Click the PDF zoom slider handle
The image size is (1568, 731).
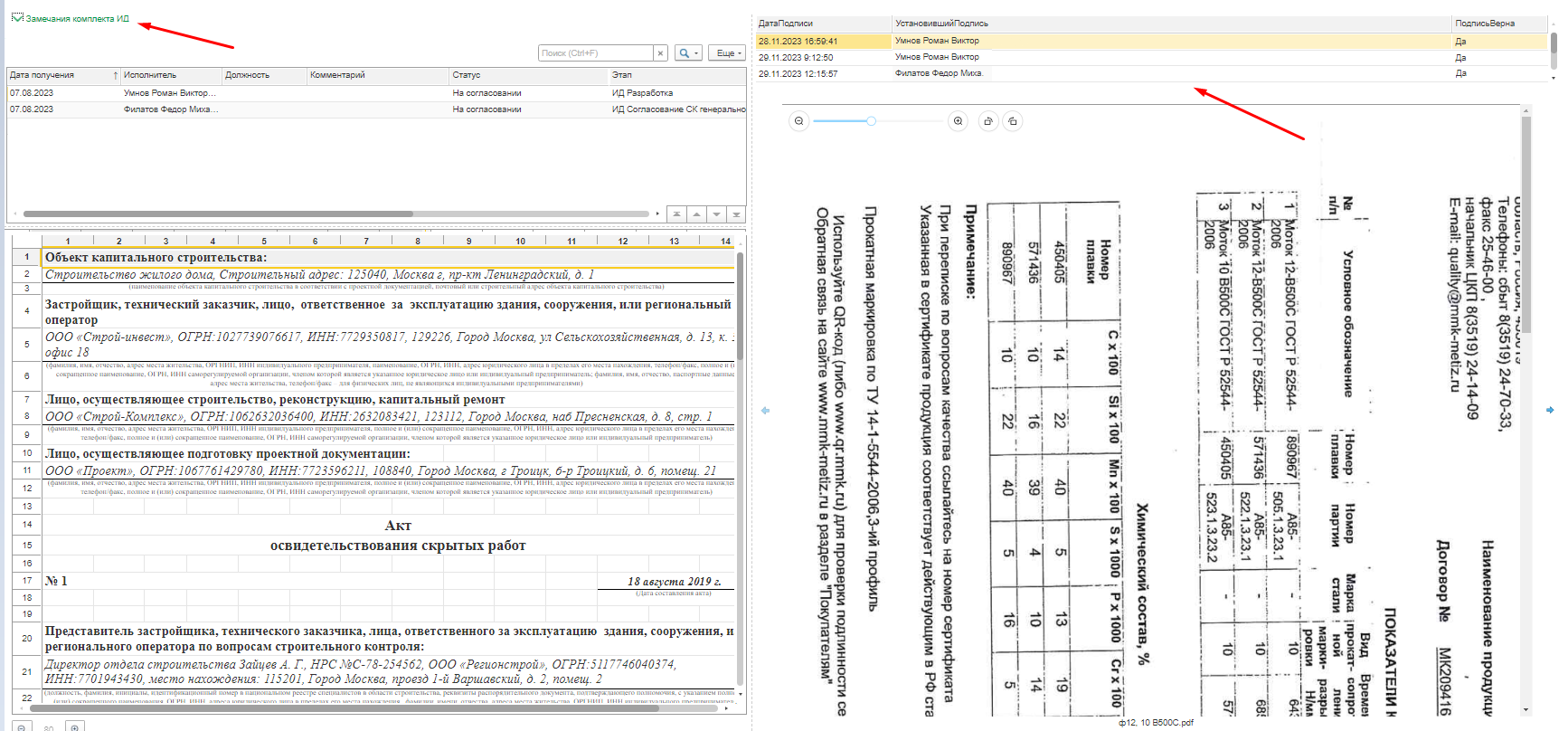coord(871,121)
